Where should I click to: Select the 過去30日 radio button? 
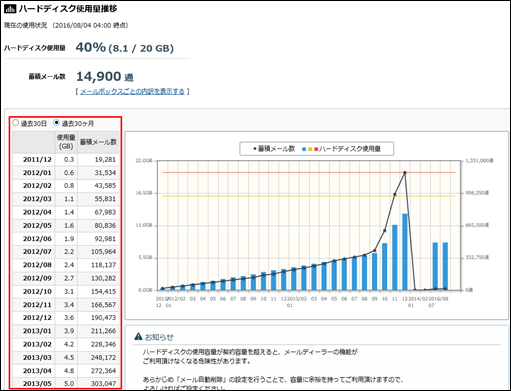point(15,123)
